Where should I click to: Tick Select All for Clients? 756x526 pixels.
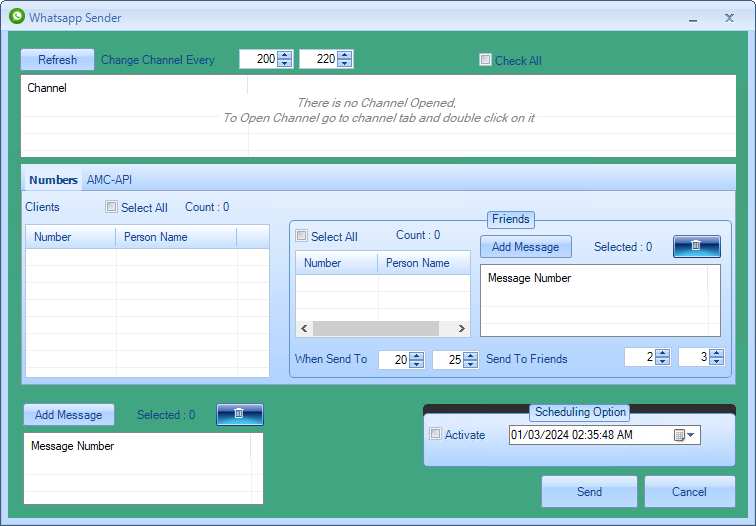[x=111, y=207]
